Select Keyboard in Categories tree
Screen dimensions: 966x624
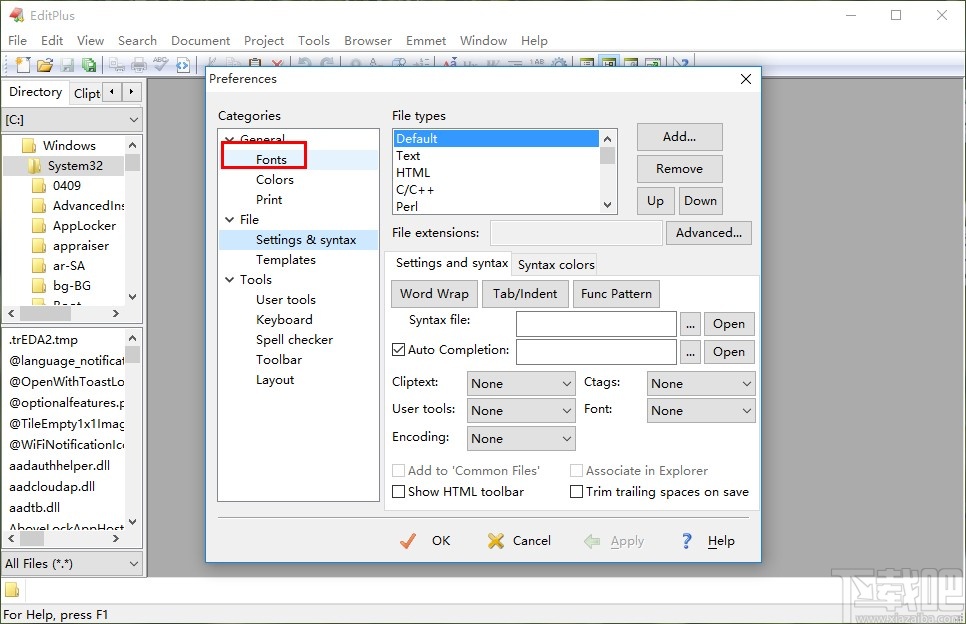tap(284, 320)
